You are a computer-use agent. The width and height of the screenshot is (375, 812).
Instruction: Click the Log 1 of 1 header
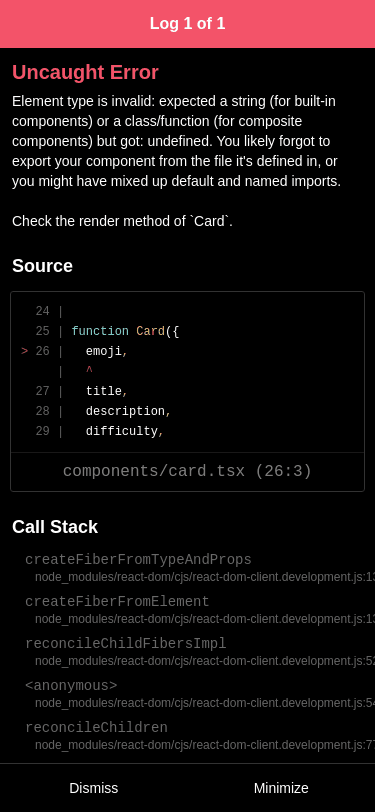(x=188, y=24)
